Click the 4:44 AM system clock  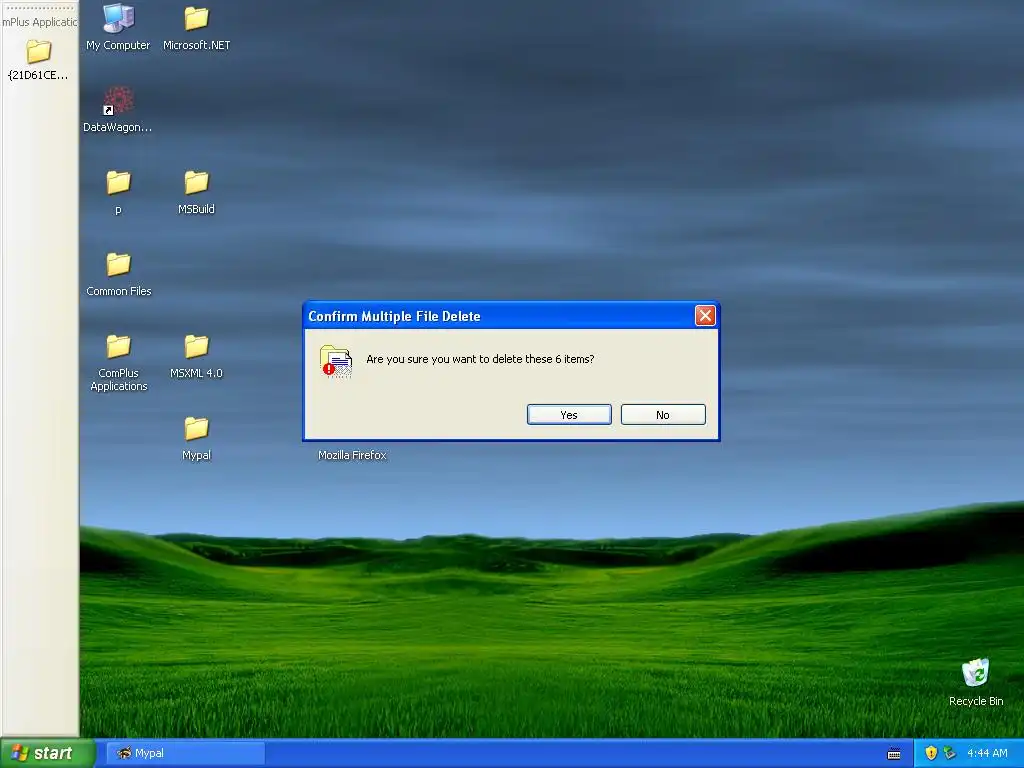pos(987,753)
